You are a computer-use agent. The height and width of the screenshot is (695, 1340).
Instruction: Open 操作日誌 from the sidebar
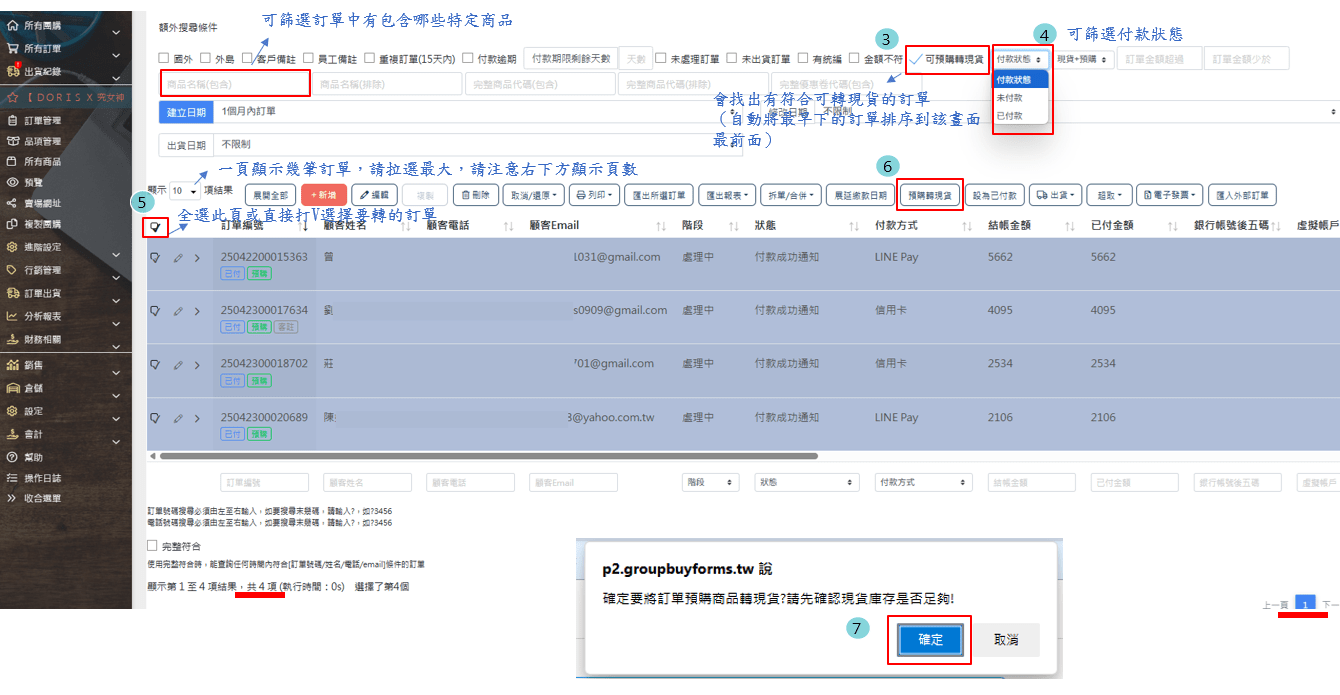tap(41, 478)
